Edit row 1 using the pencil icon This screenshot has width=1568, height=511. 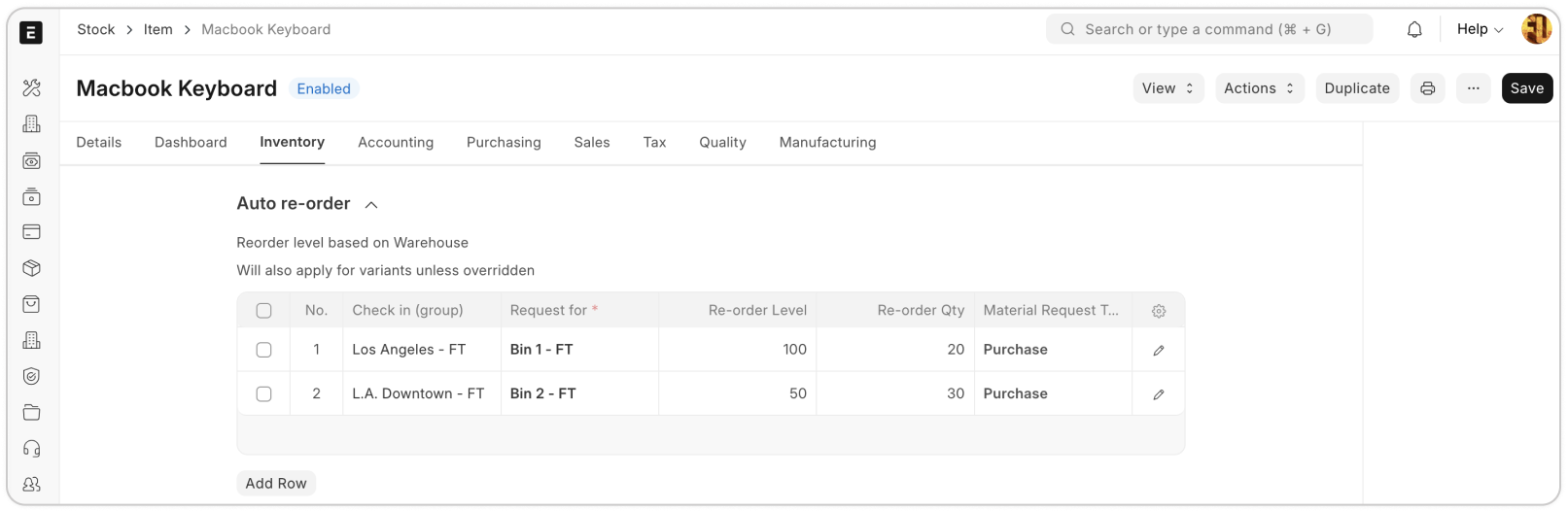pyautogui.click(x=1158, y=350)
